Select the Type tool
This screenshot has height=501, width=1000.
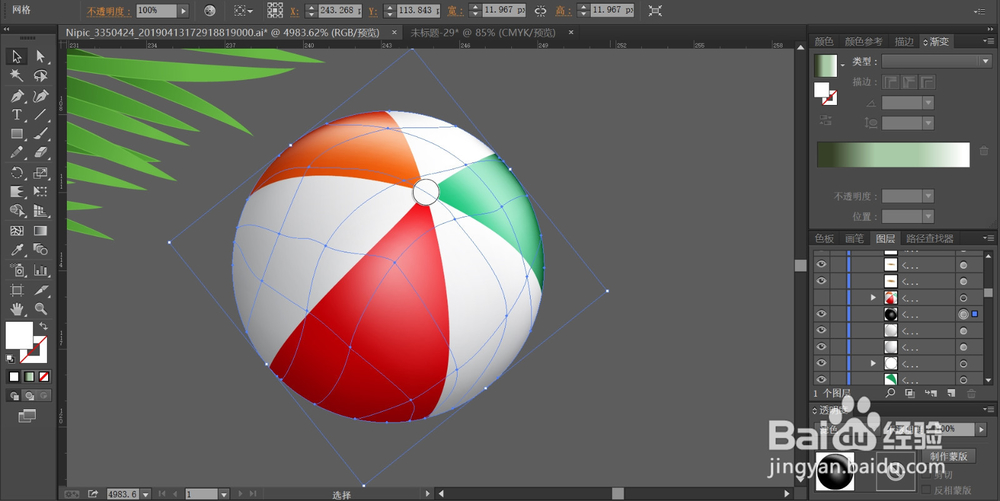[17, 115]
